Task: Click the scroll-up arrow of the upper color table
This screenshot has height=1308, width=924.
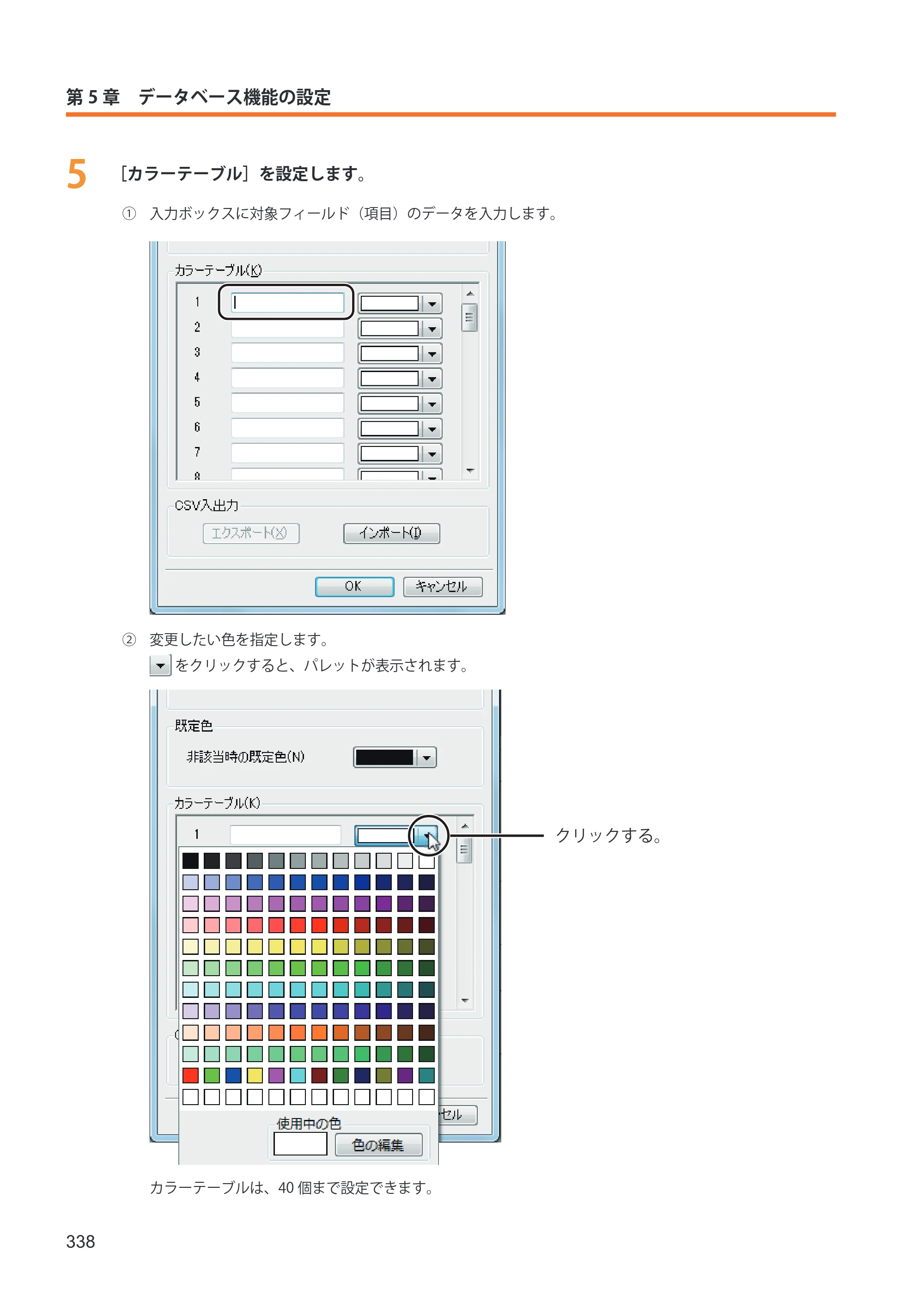Action: (x=470, y=294)
